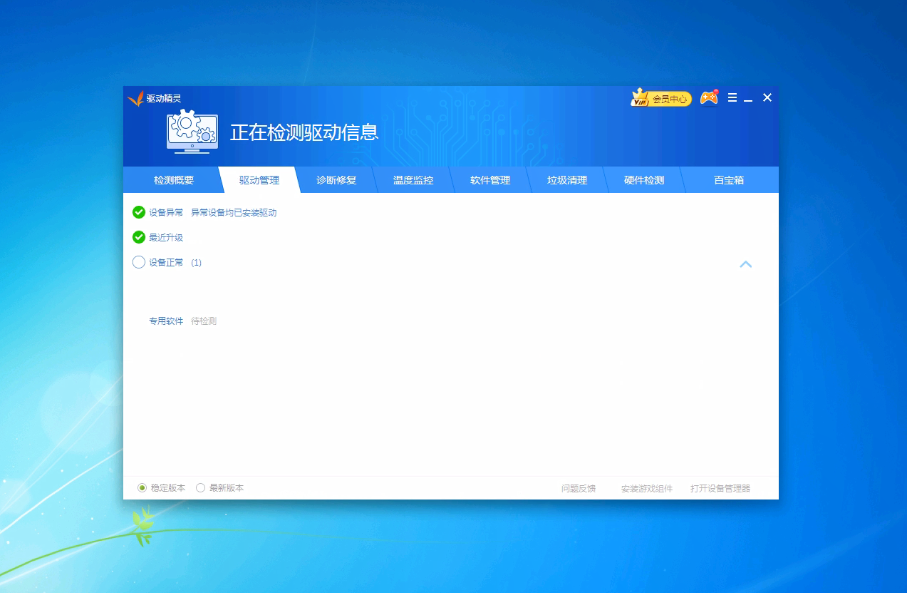The height and width of the screenshot is (593, 907).
Task: Click the 待检测 status text
Action: coord(204,321)
